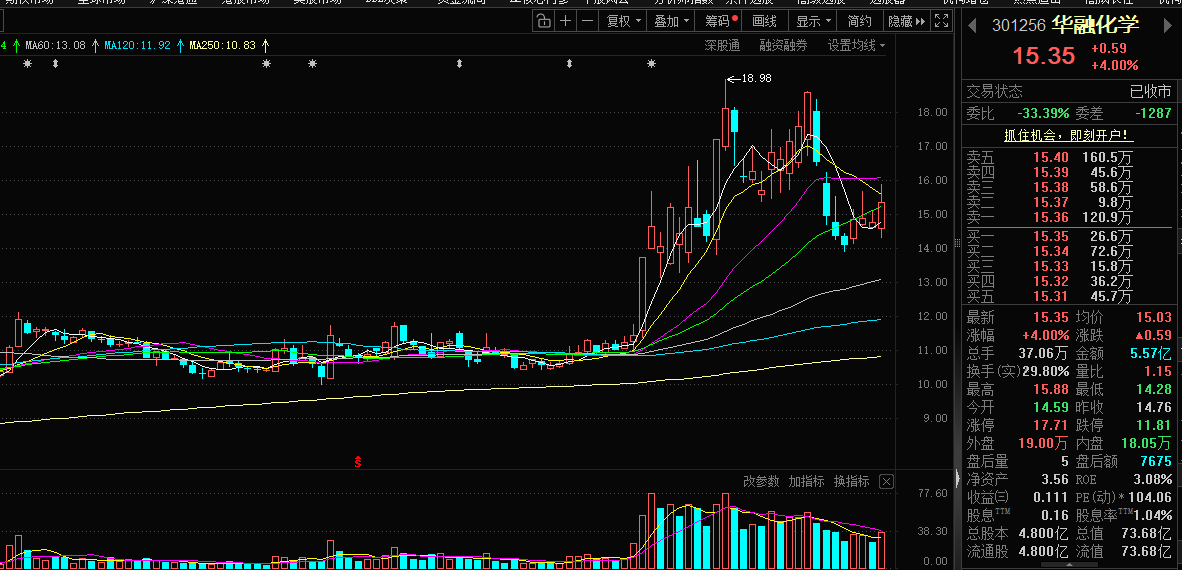Click 委比 value -33.39%

1043,114
